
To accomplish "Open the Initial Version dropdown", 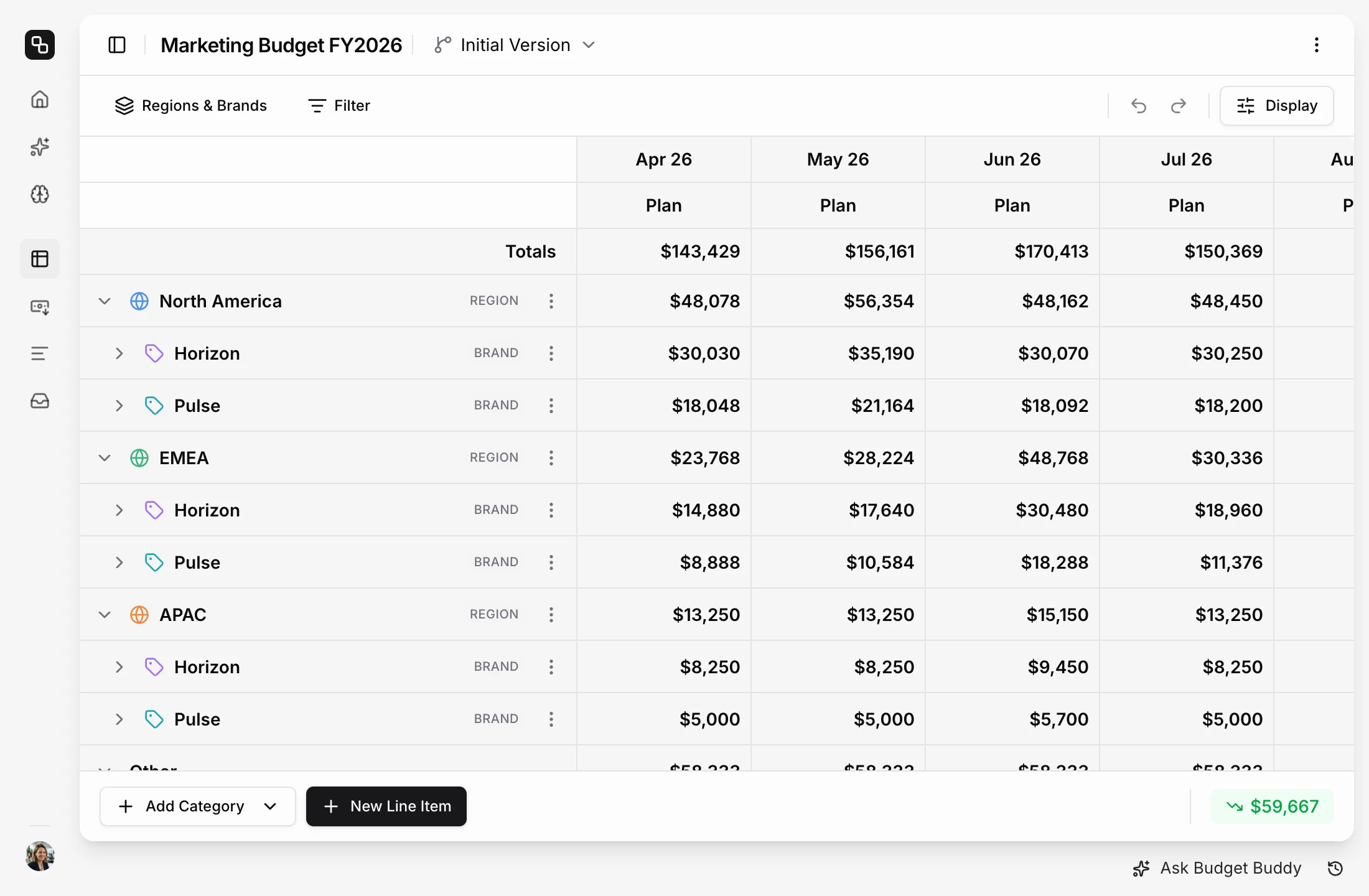I will point(515,45).
